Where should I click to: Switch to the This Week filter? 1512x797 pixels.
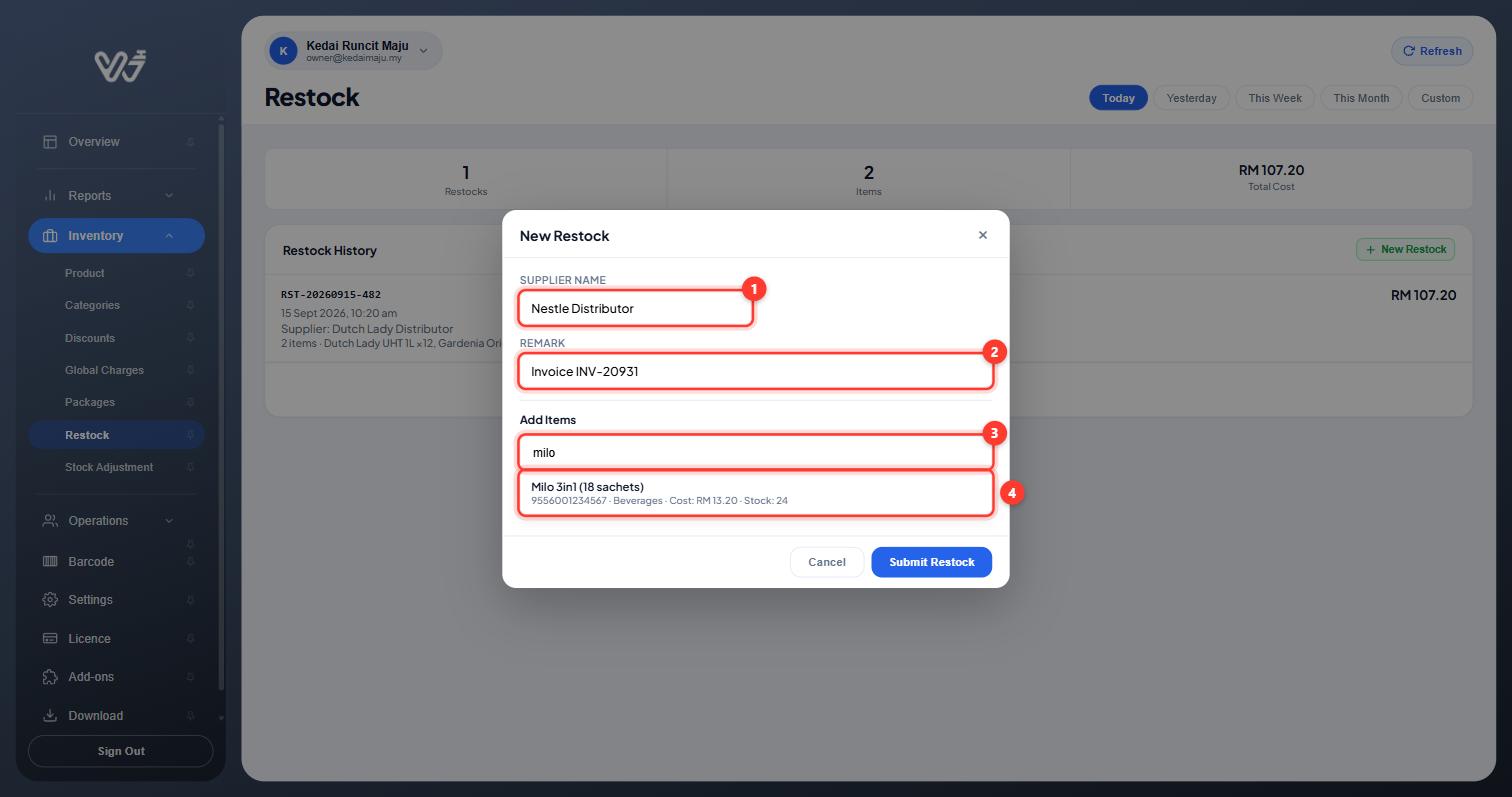[x=1275, y=98]
